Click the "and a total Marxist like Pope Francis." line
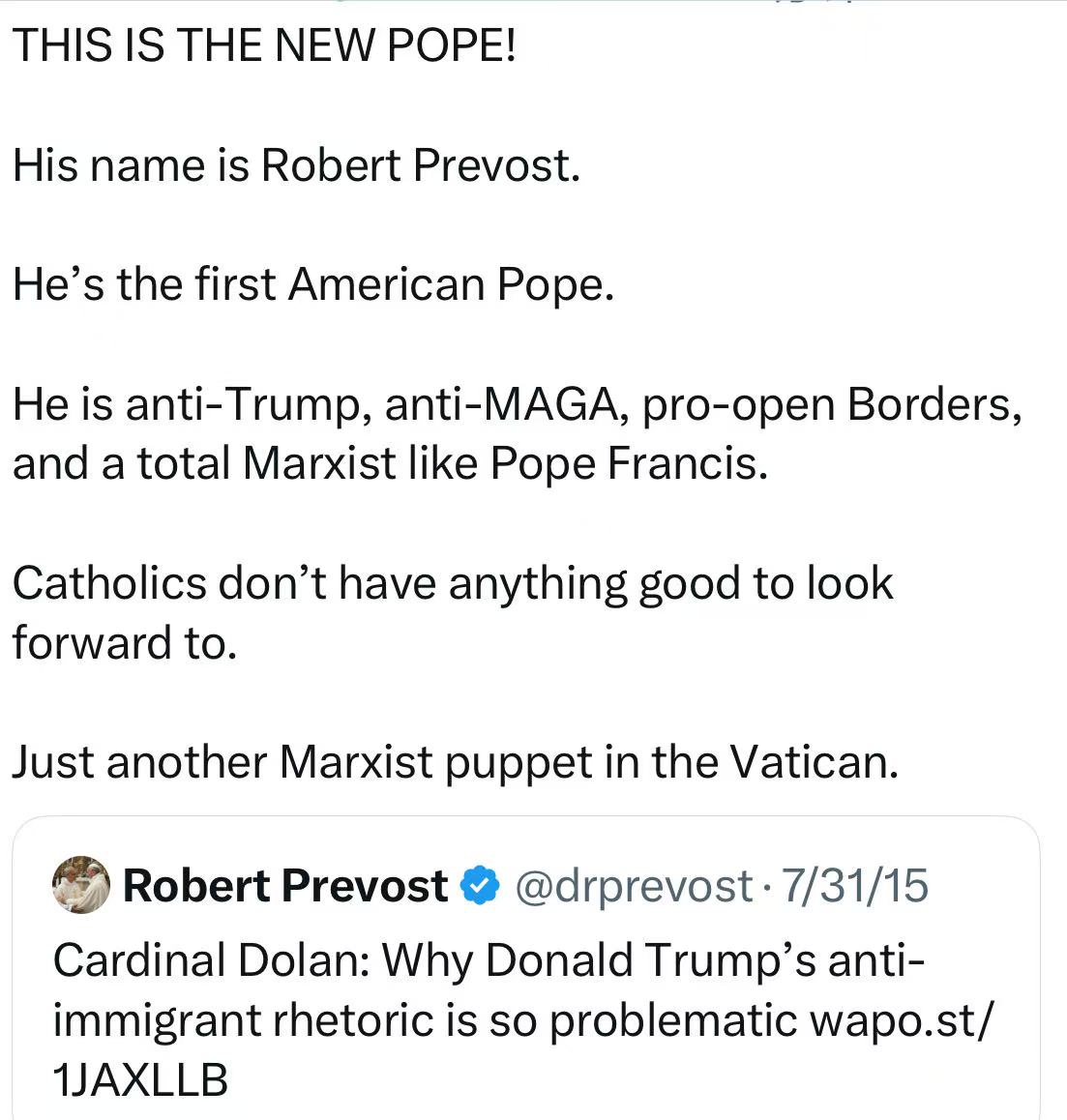This screenshot has width=1067, height=1120. (x=390, y=463)
